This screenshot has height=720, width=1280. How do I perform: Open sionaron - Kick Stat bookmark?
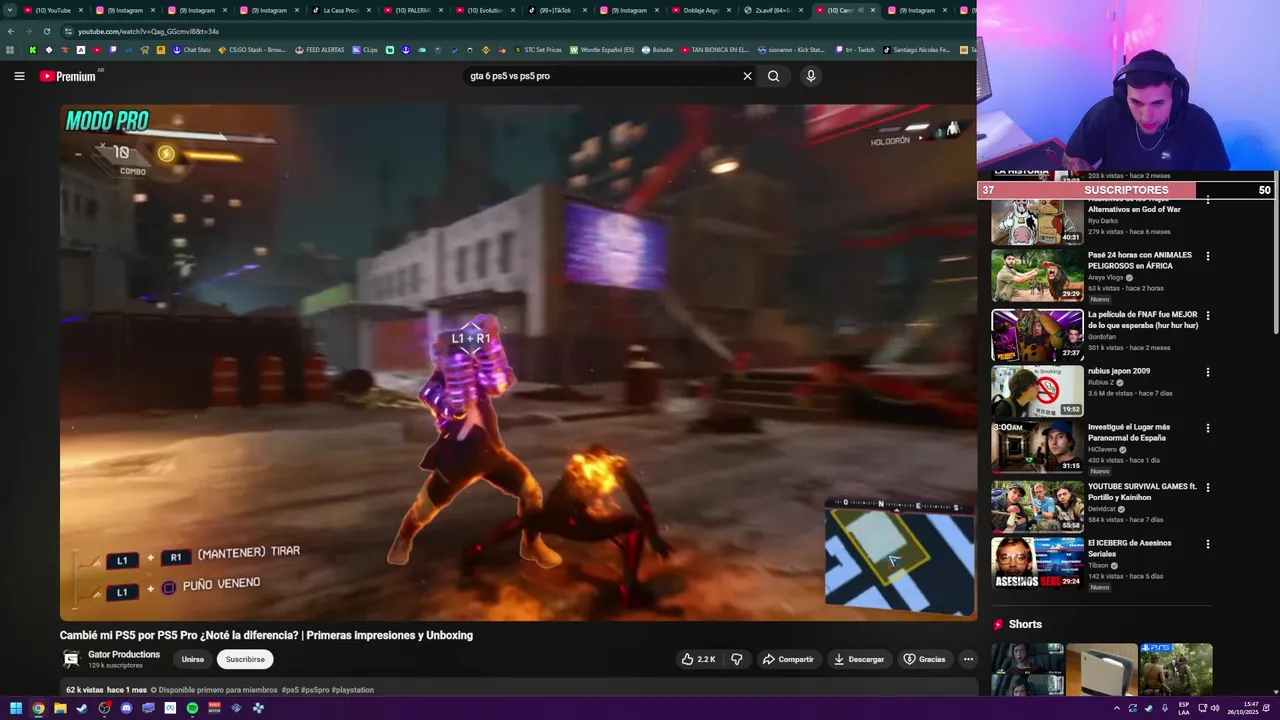pyautogui.click(x=791, y=50)
